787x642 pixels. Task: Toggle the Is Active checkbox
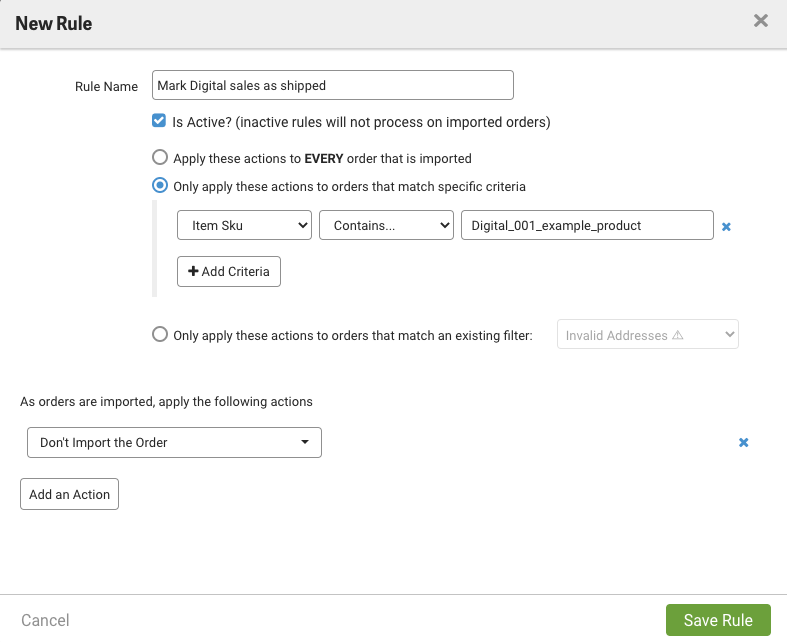(159, 122)
